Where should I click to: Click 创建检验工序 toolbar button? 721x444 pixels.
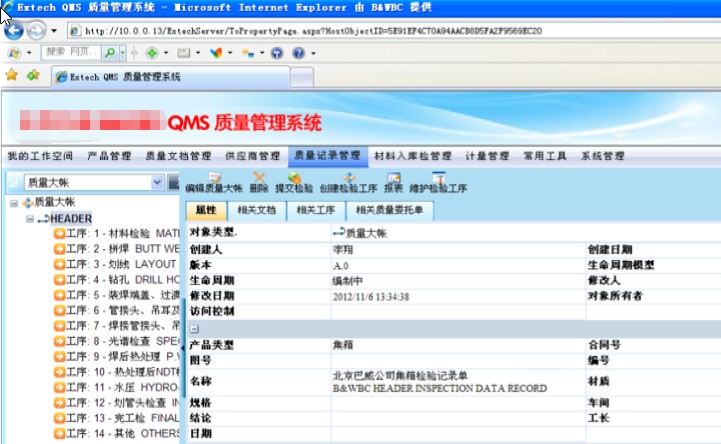click(349, 183)
